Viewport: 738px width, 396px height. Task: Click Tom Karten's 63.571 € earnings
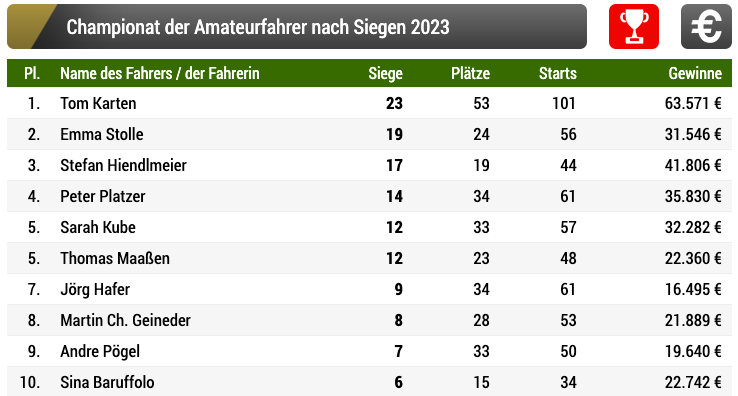tap(693, 103)
